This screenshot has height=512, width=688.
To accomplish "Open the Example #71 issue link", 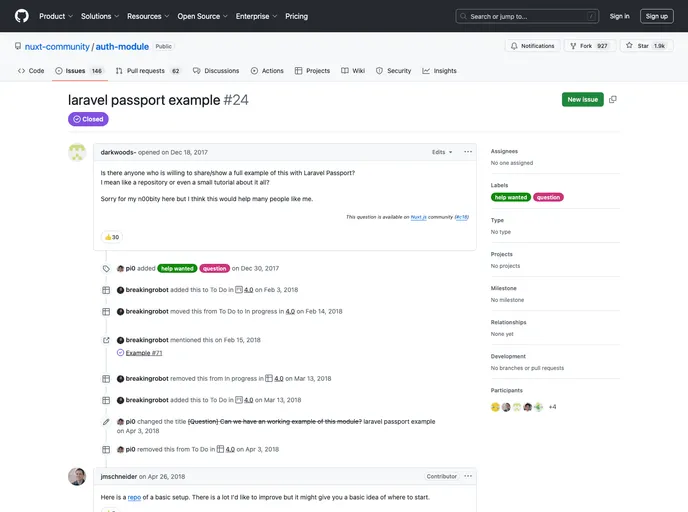I will tap(144, 353).
